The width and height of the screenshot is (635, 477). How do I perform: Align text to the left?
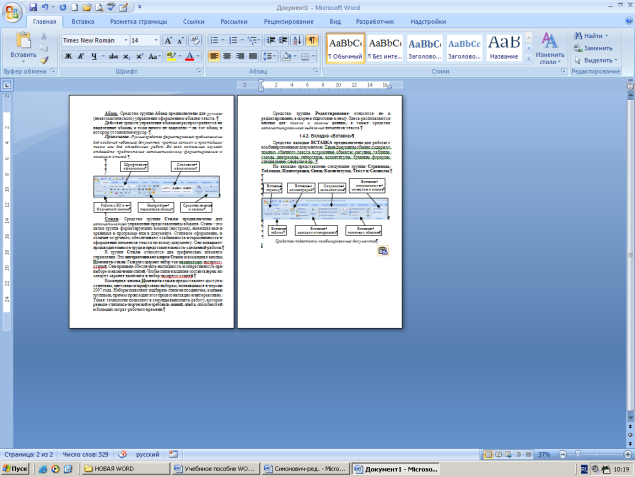(214, 56)
